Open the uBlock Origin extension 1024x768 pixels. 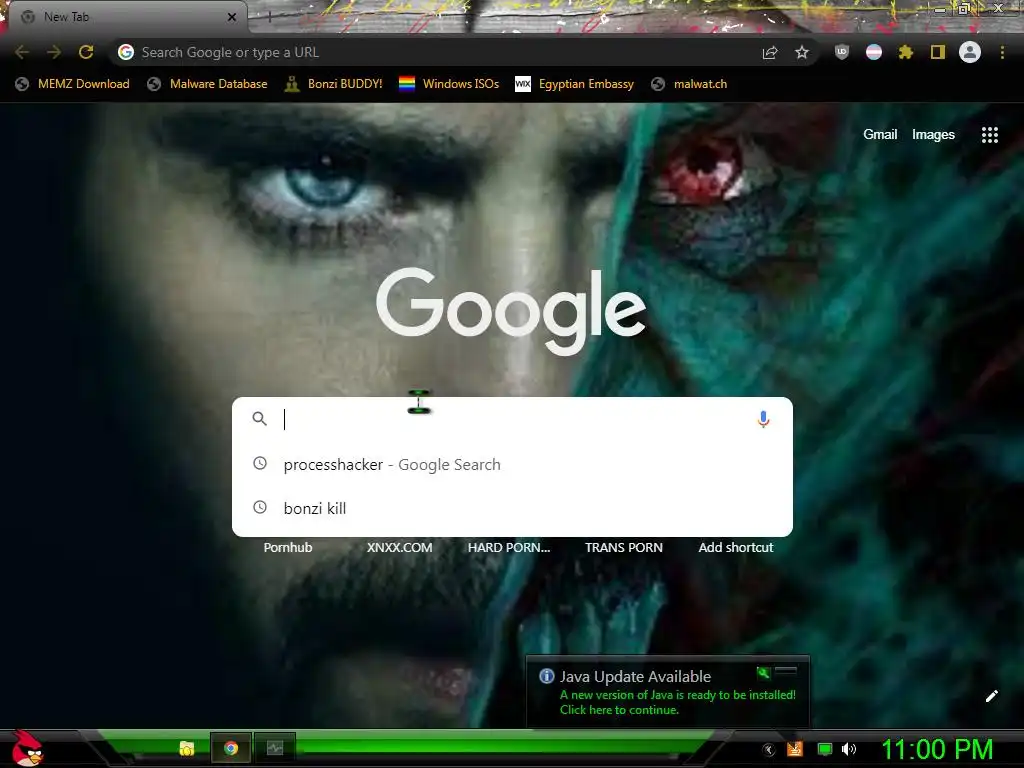coord(842,52)
